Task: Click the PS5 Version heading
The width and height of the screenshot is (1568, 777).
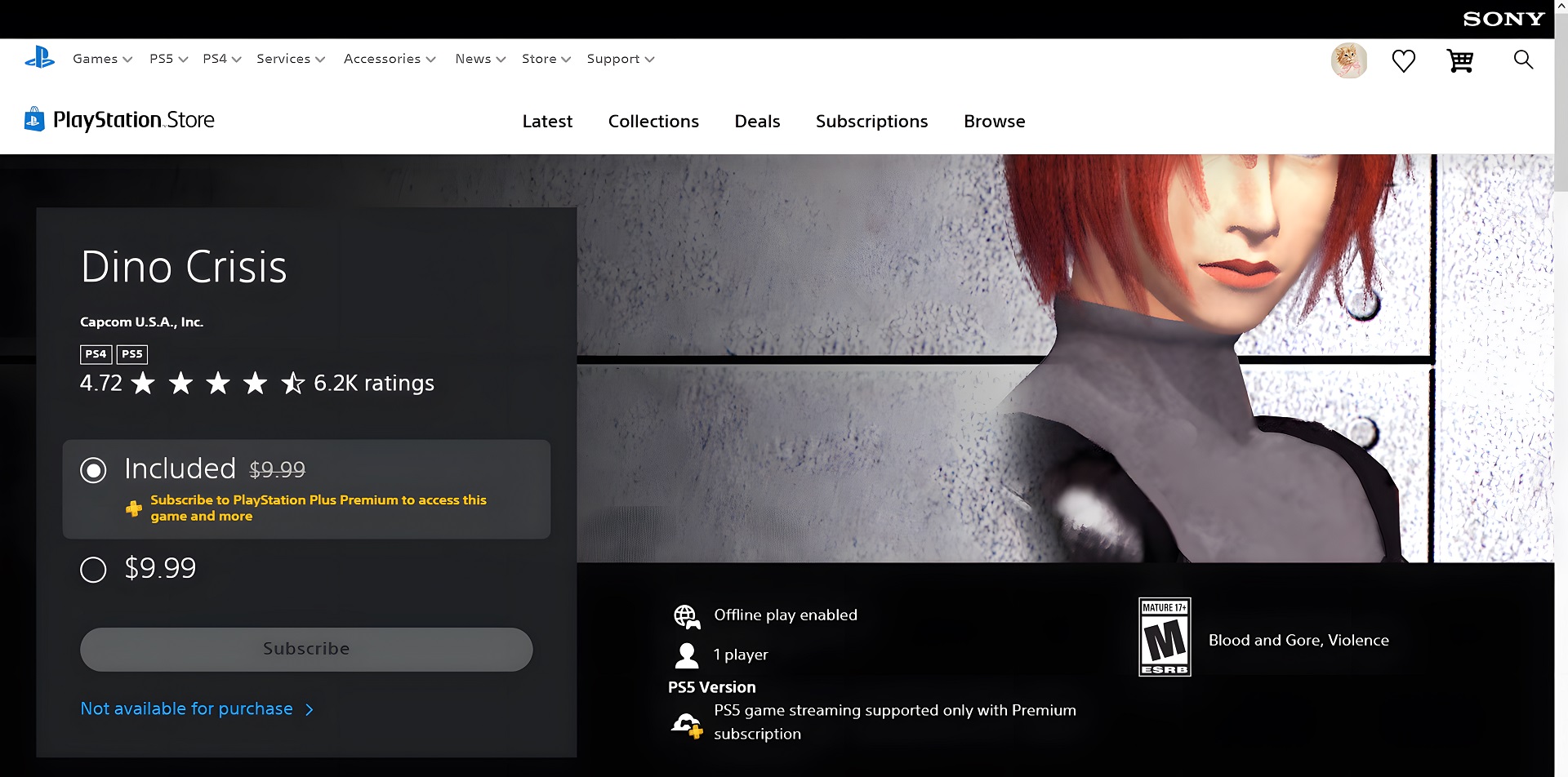Action: pyautogui.click(x=712, y=687)
